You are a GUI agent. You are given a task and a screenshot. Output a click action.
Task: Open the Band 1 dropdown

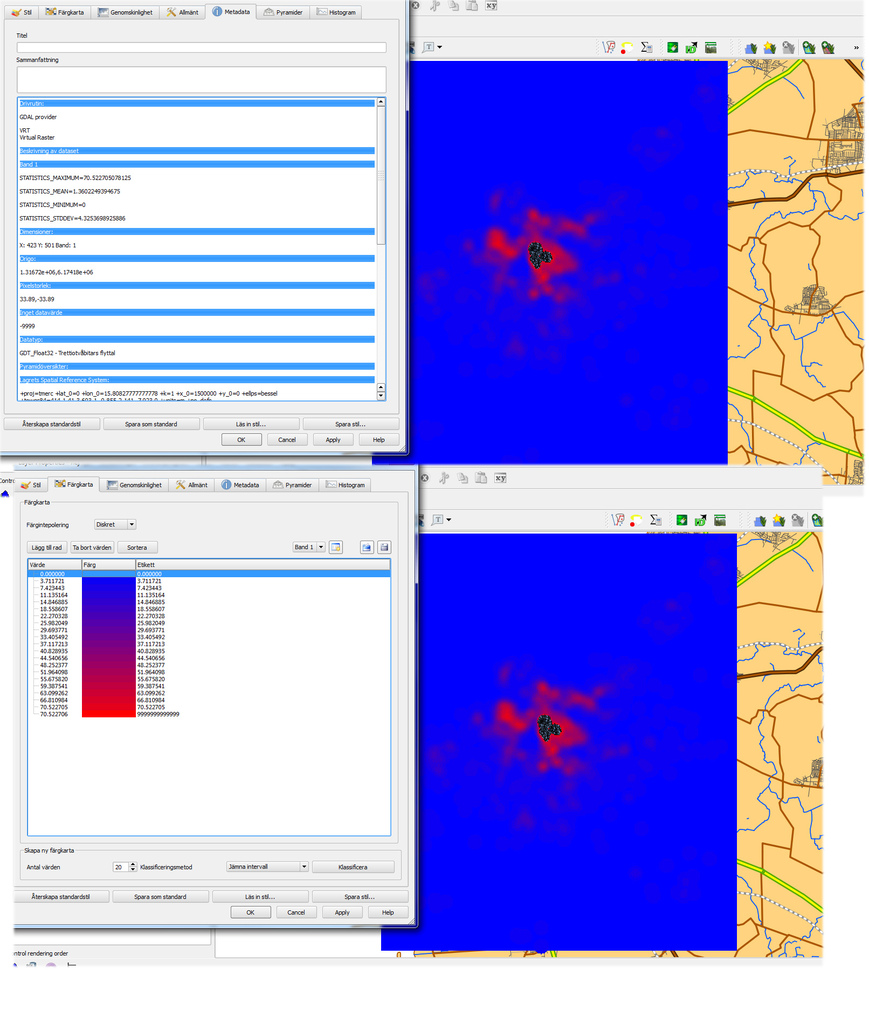[x=308, y=547]
